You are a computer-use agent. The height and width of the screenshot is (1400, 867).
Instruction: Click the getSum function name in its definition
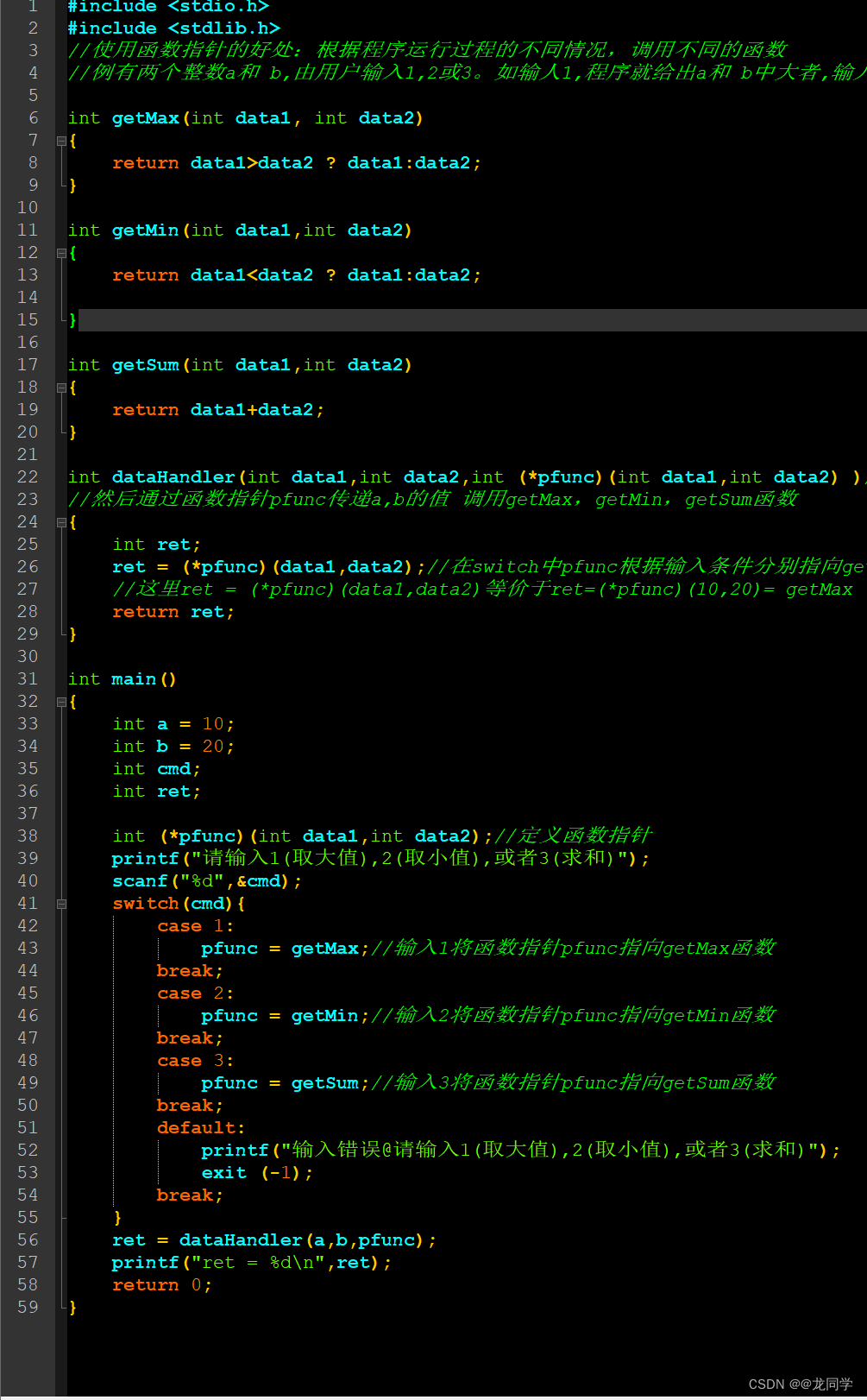146,365
